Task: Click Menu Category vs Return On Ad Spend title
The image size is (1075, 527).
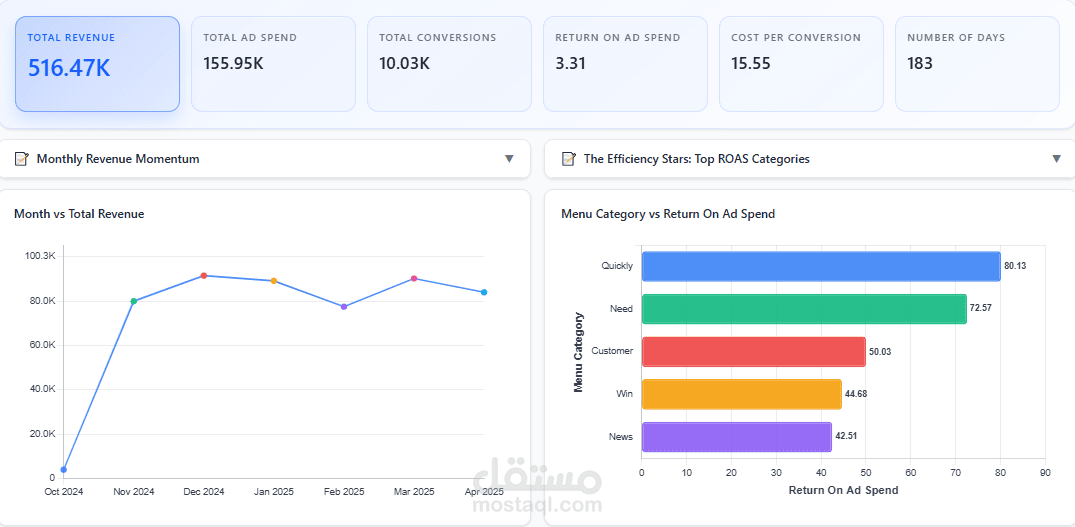Action: 668,214
